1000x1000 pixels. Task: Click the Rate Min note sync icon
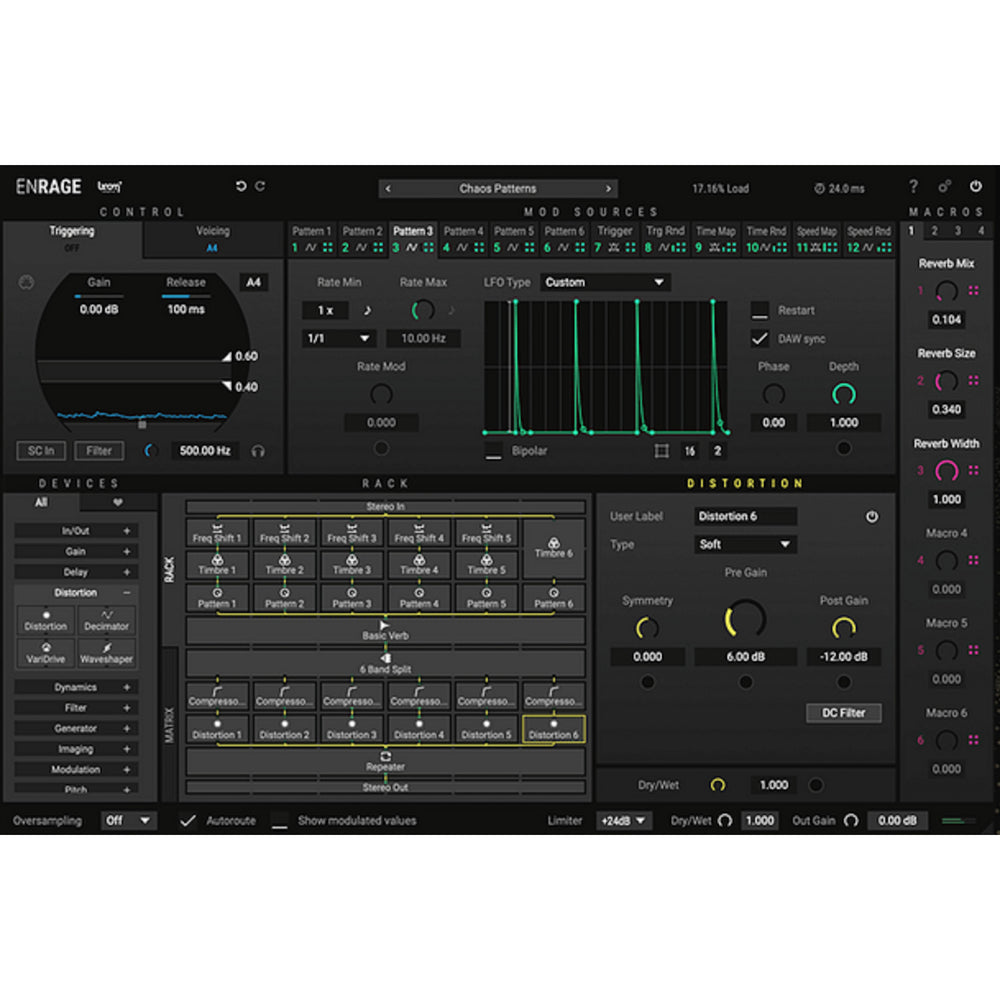[367, 311]
